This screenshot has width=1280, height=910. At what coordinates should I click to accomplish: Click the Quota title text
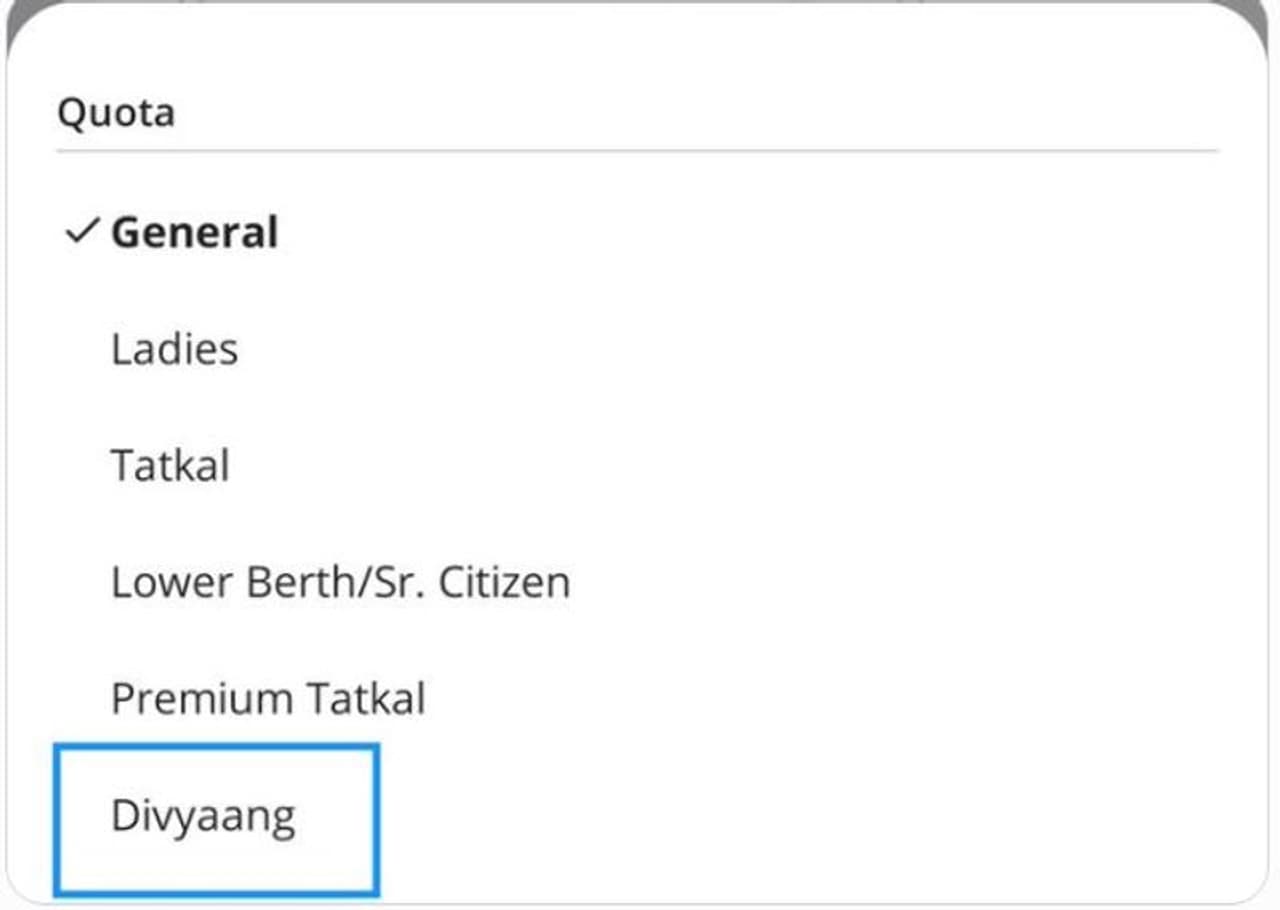pyautogui.click(x=116, y=112)
